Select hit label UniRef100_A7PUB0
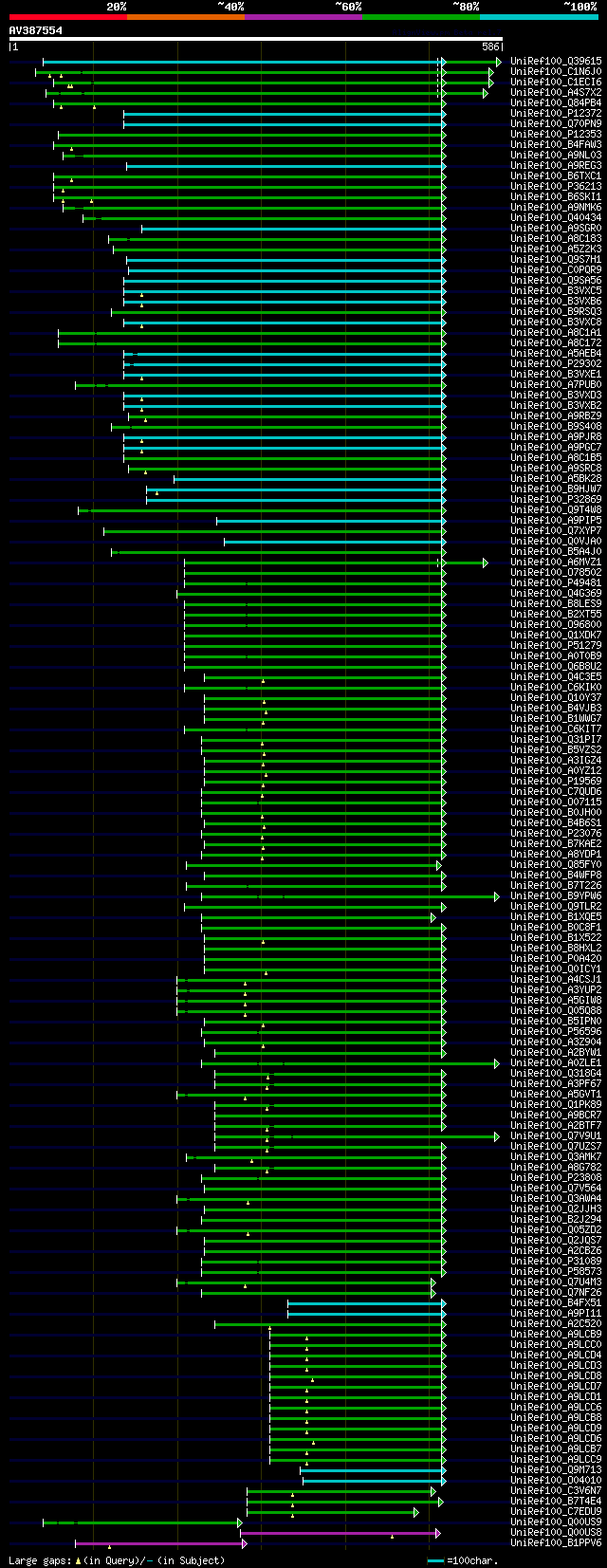Screen dimensions: 607x1568 [x=556, y=384]
